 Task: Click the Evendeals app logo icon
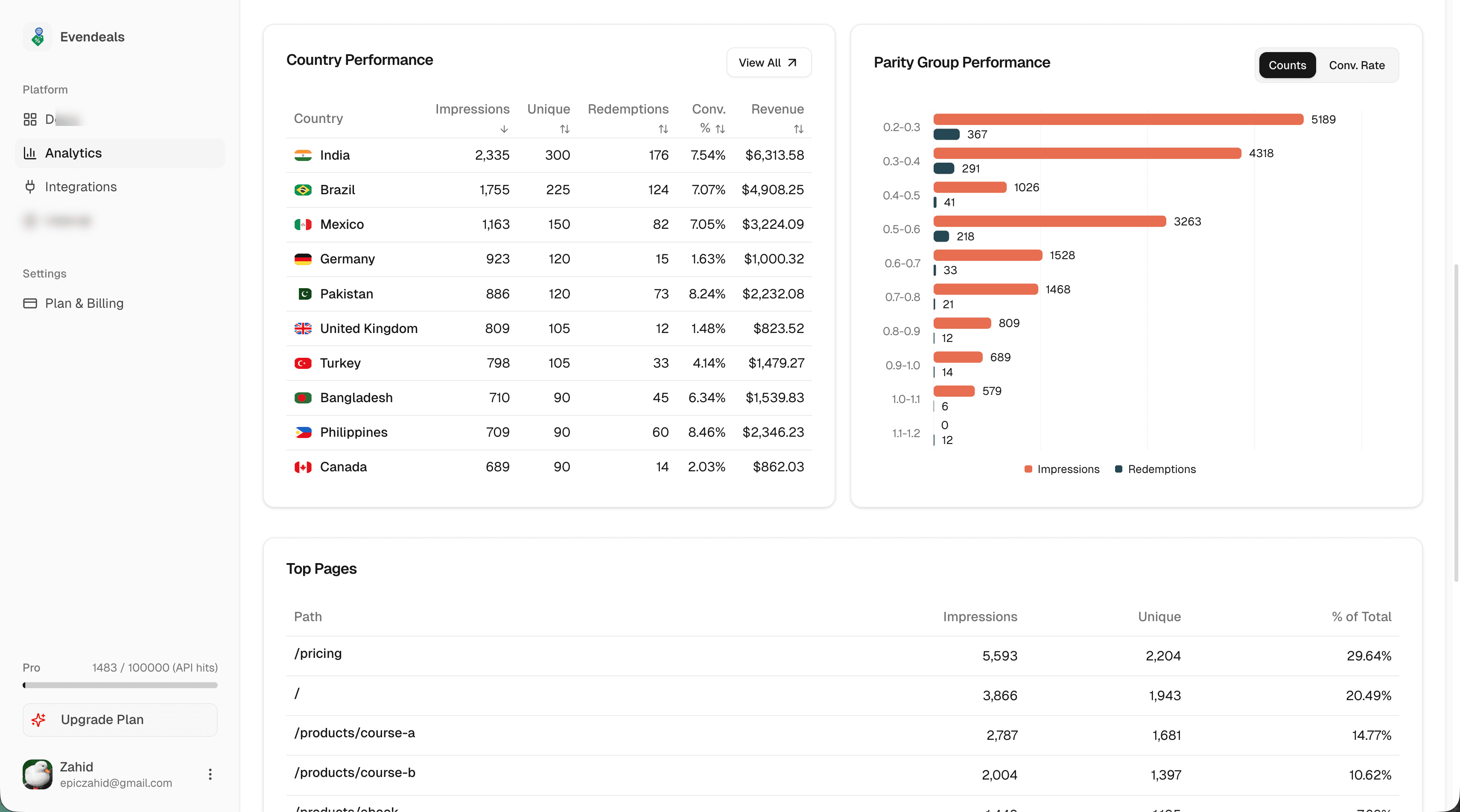pos(38,36)
